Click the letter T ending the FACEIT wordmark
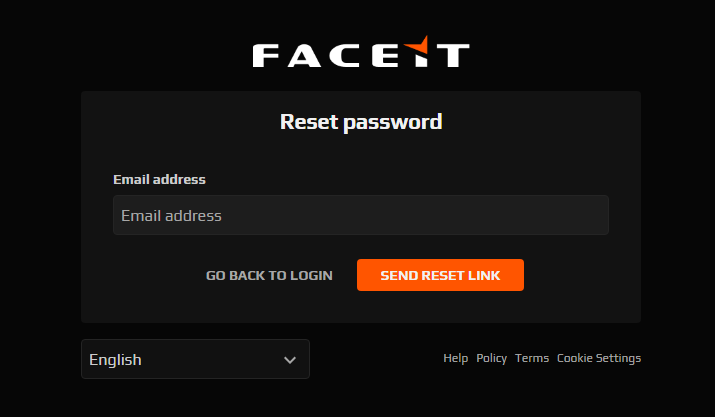 click(453, 56)
